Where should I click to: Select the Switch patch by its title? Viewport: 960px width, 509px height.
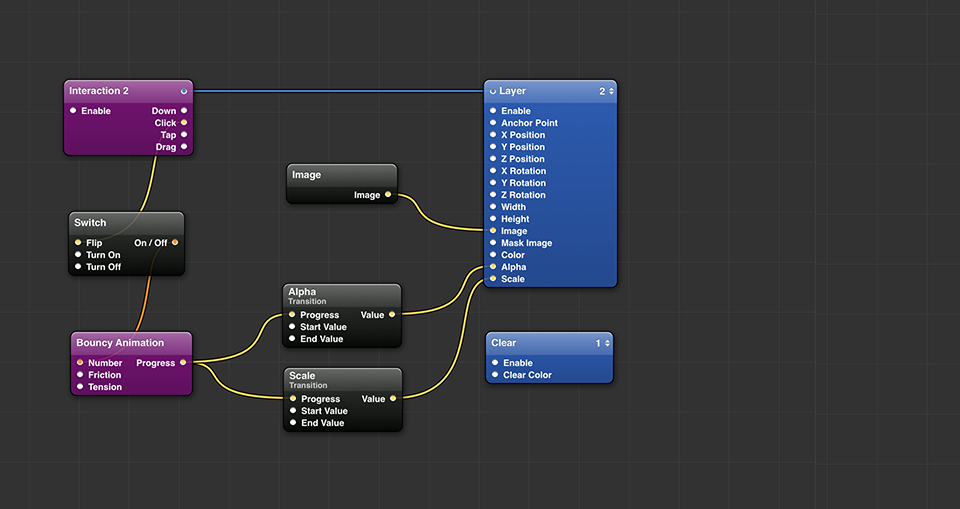coord(90,222)
